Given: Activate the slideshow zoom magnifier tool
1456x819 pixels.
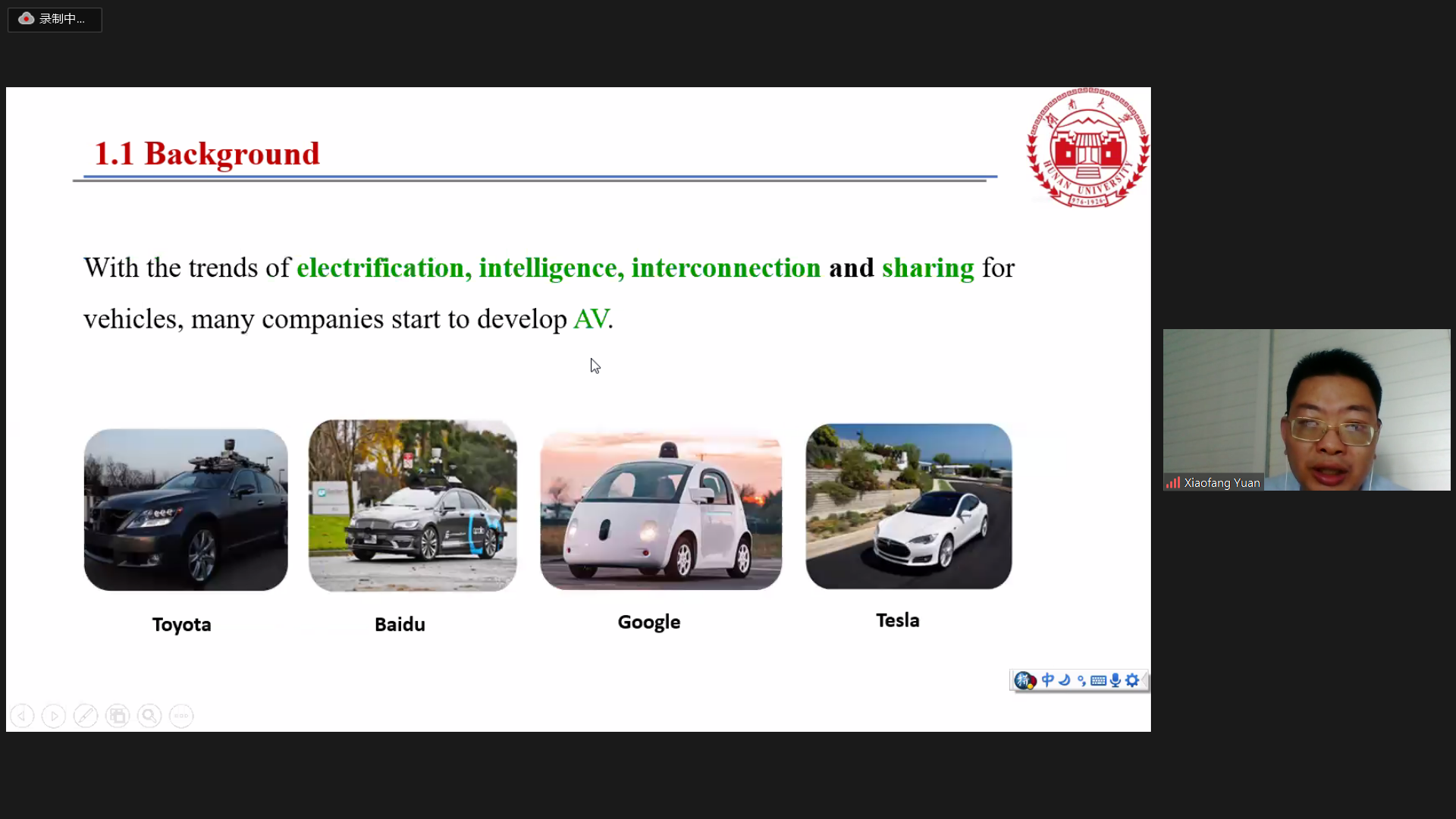Looking at the screenshot, I should tap(149, 716).
